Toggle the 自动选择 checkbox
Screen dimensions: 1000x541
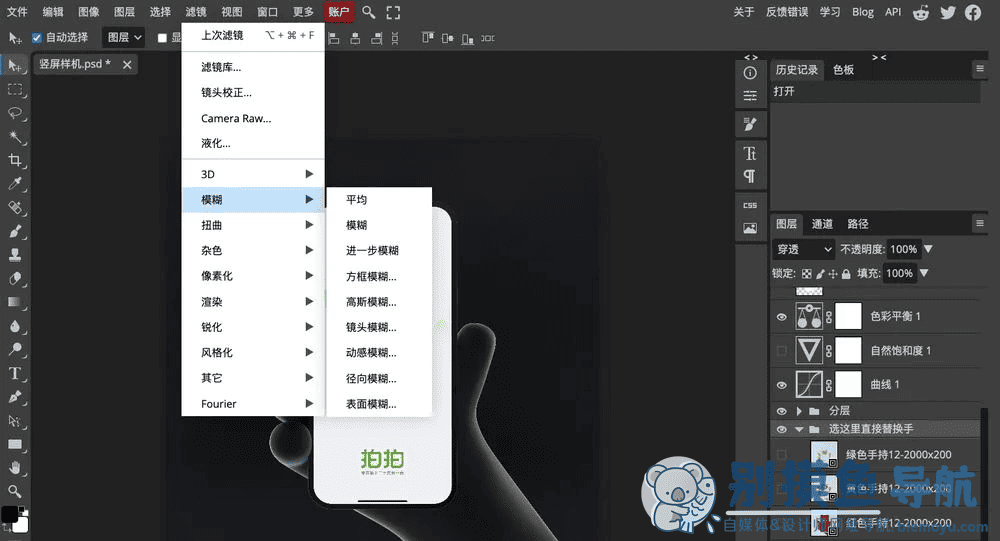pyautogui.click(x=37, y=38)
